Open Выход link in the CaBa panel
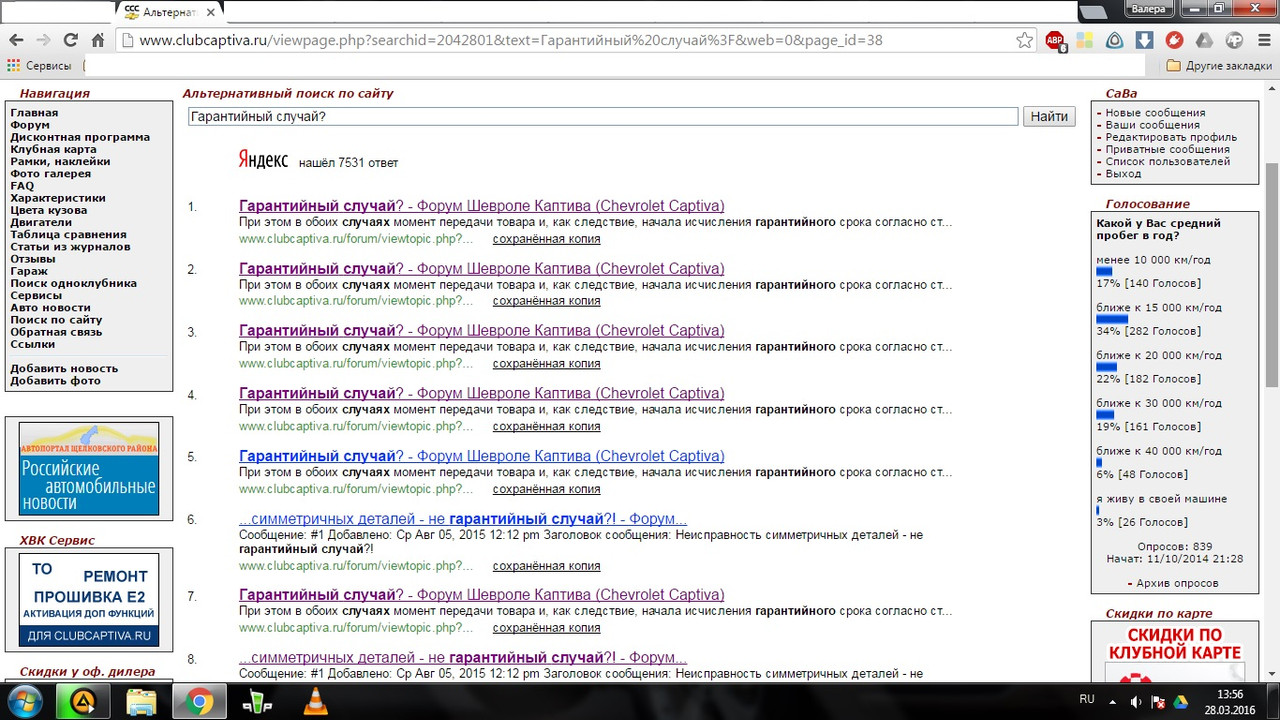This screenshot has height=720, width=1280. pyautogui.click(x=1123, y=174)
